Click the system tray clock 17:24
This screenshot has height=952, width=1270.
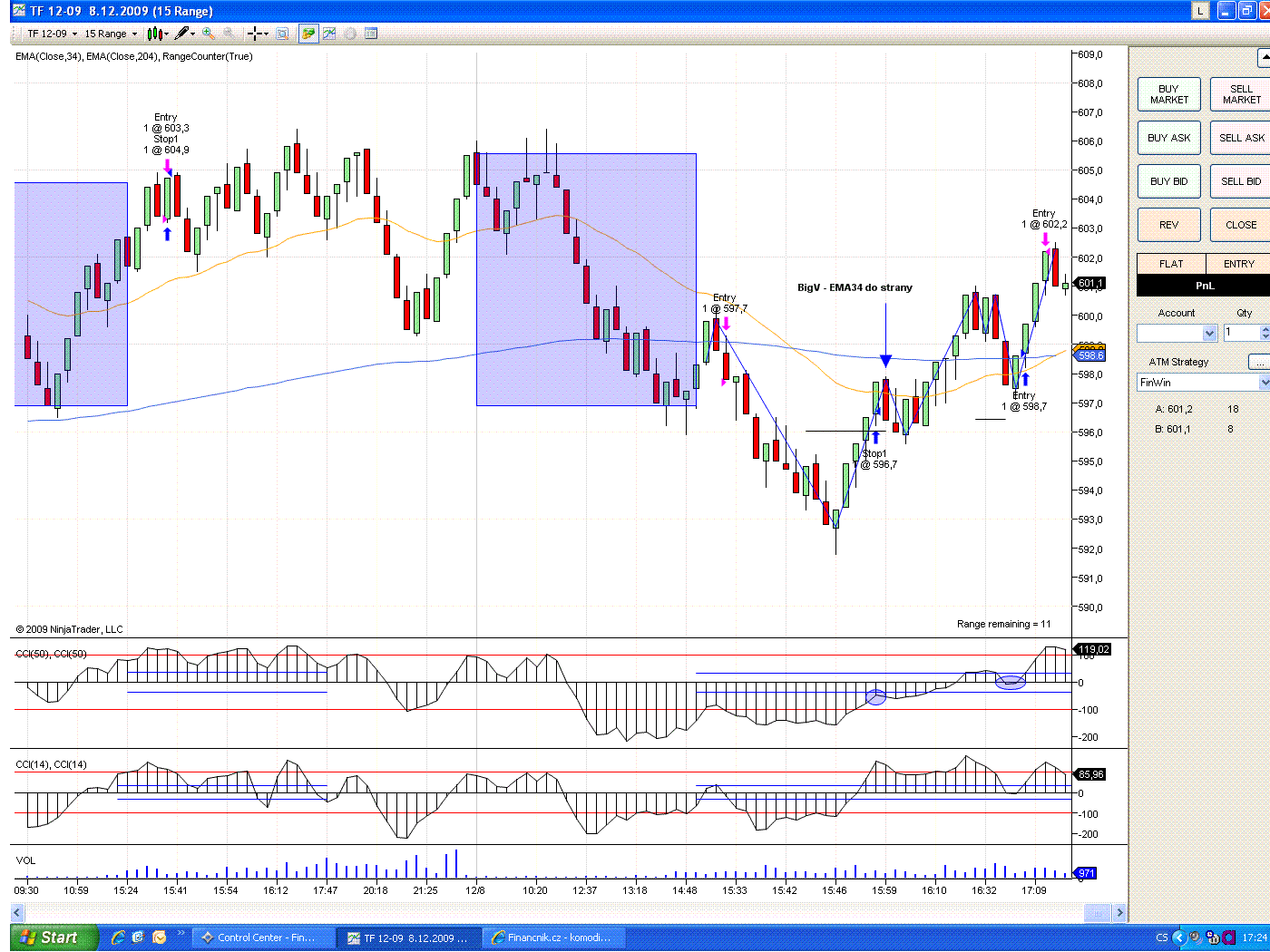point(1255,937)
